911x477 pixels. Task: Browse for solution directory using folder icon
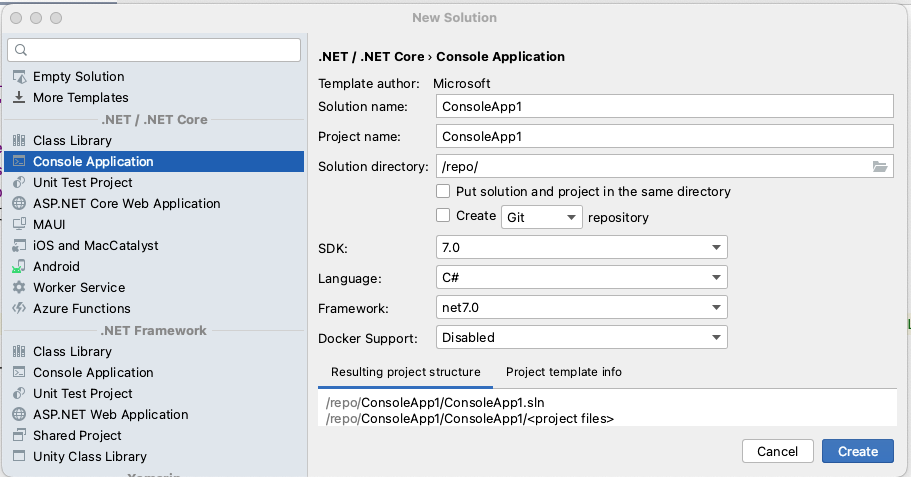click(880, 167)
